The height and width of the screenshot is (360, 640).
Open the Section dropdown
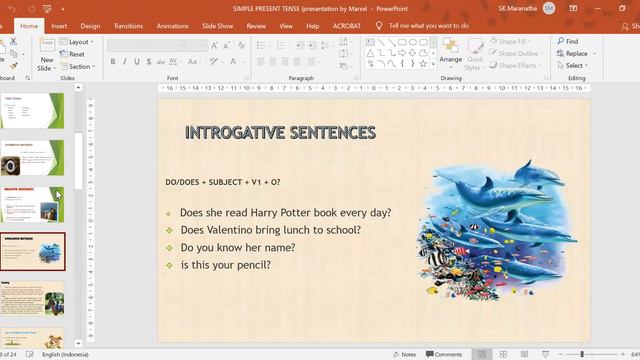tap(78, 66)
